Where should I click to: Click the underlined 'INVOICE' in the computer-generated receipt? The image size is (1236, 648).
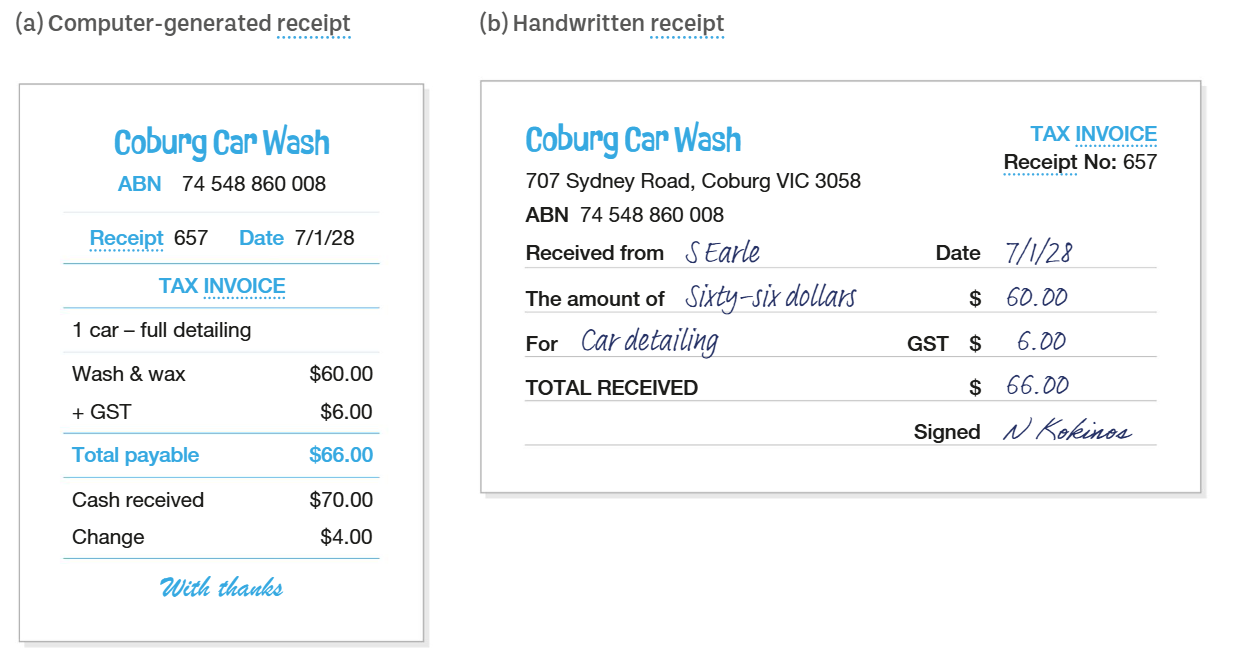244,286
